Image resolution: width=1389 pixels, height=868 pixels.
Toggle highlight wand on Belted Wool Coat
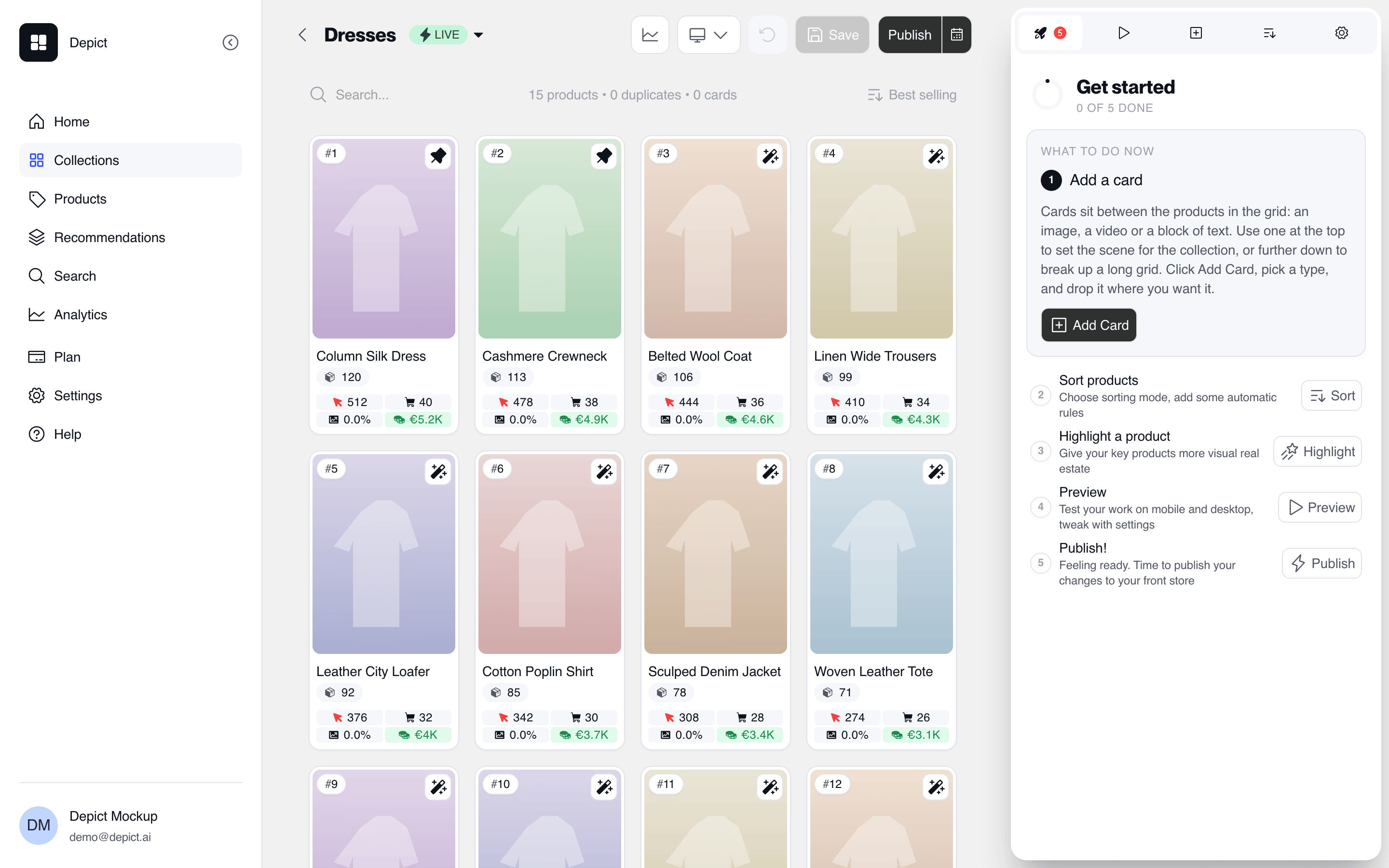pyautogui.click(x=770, y=156)
